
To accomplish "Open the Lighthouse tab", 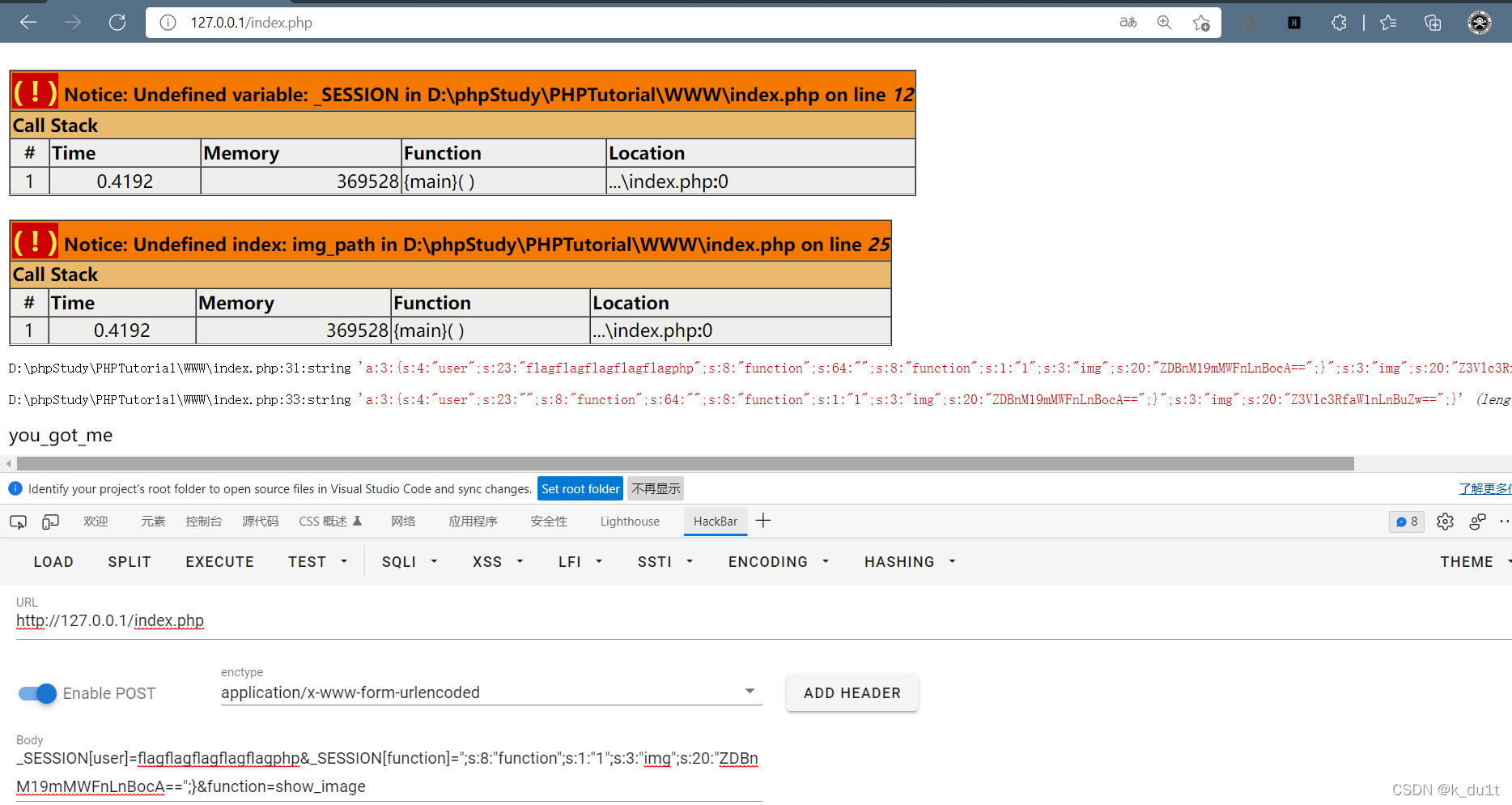I will 630,522.
